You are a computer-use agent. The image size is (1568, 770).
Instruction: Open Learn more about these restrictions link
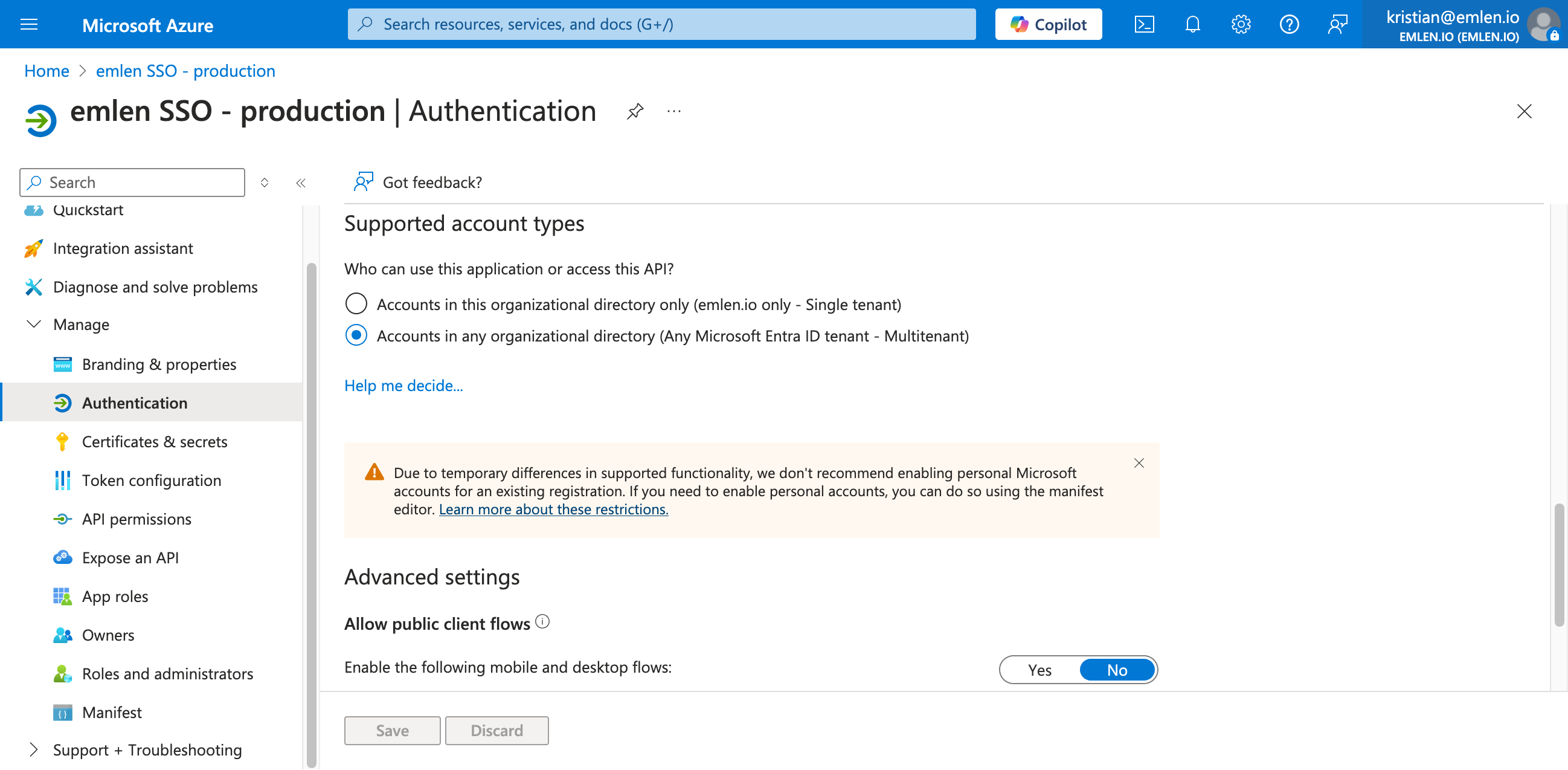(553, 509)
